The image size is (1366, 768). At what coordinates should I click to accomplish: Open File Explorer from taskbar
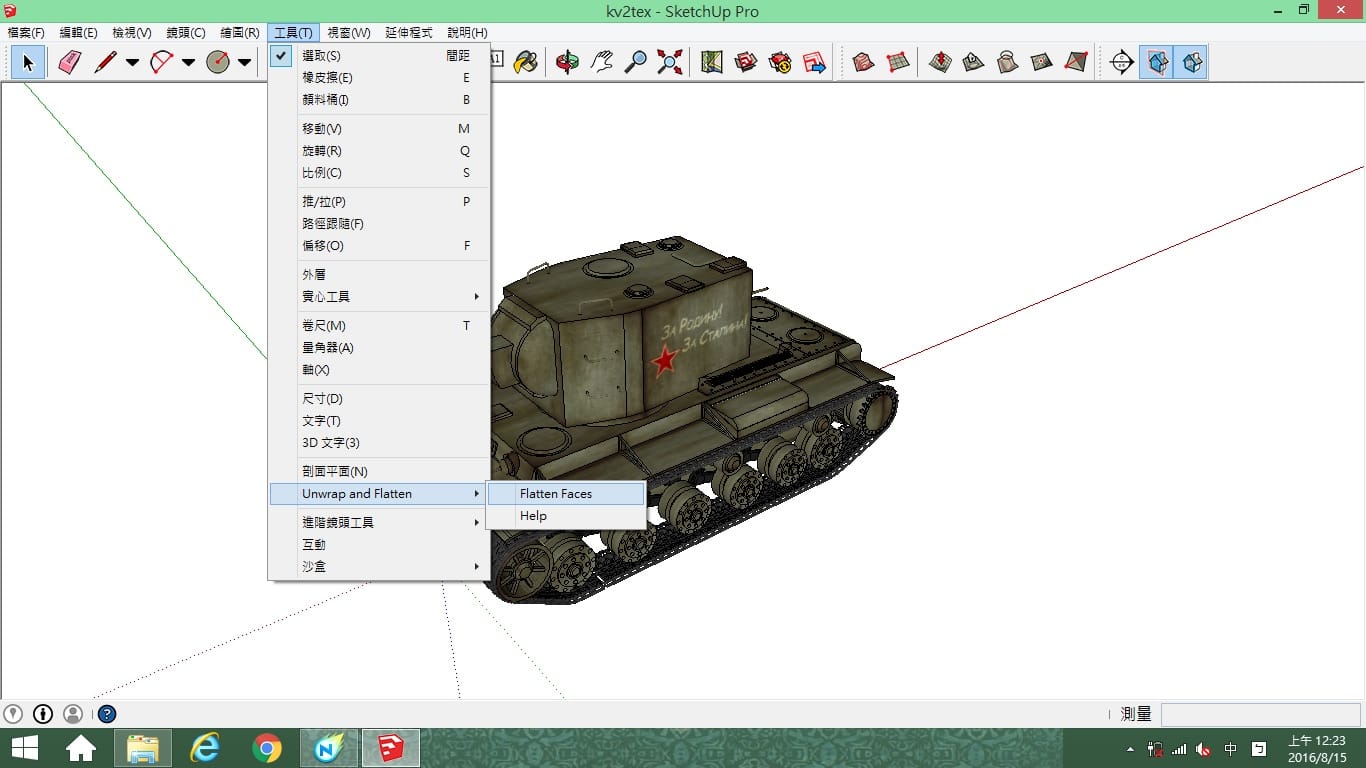pyautogui.click(x=143, y=748)
